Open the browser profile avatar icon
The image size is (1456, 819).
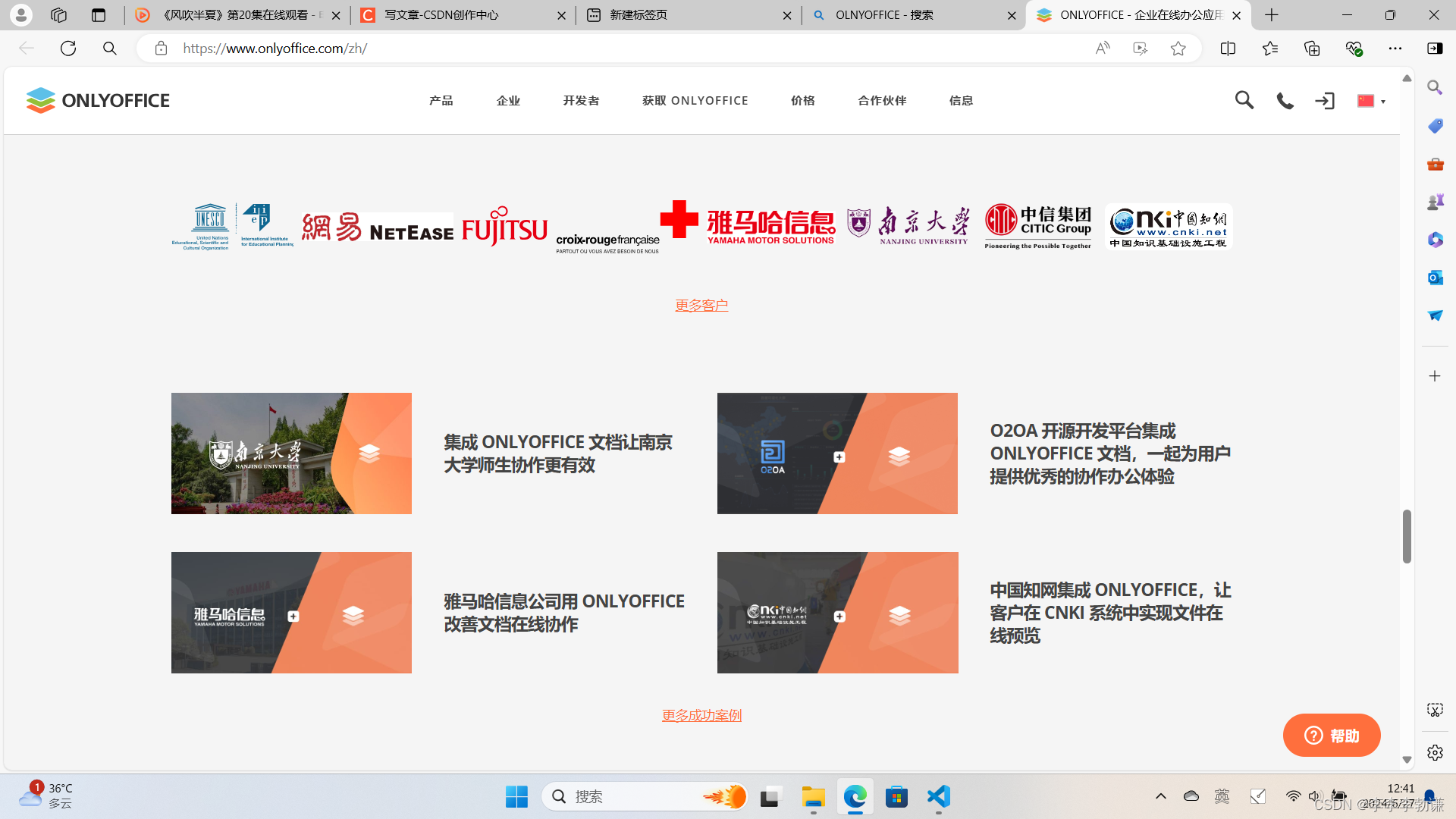pyautogui.click(x=21, y=14)
